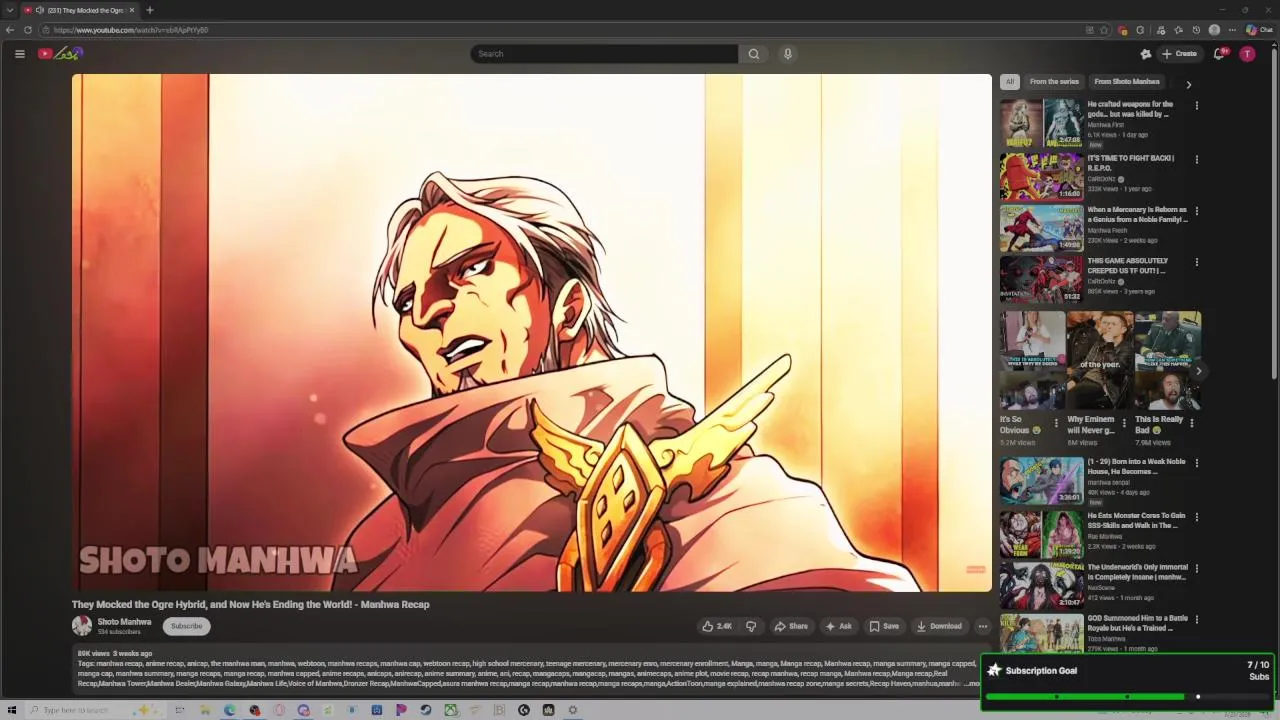Screen dimensions: 1280x720
Task: Open options for 'THIS GAME ABSOLUTELY CREEPED US' video
Action: pos(1196,262)
